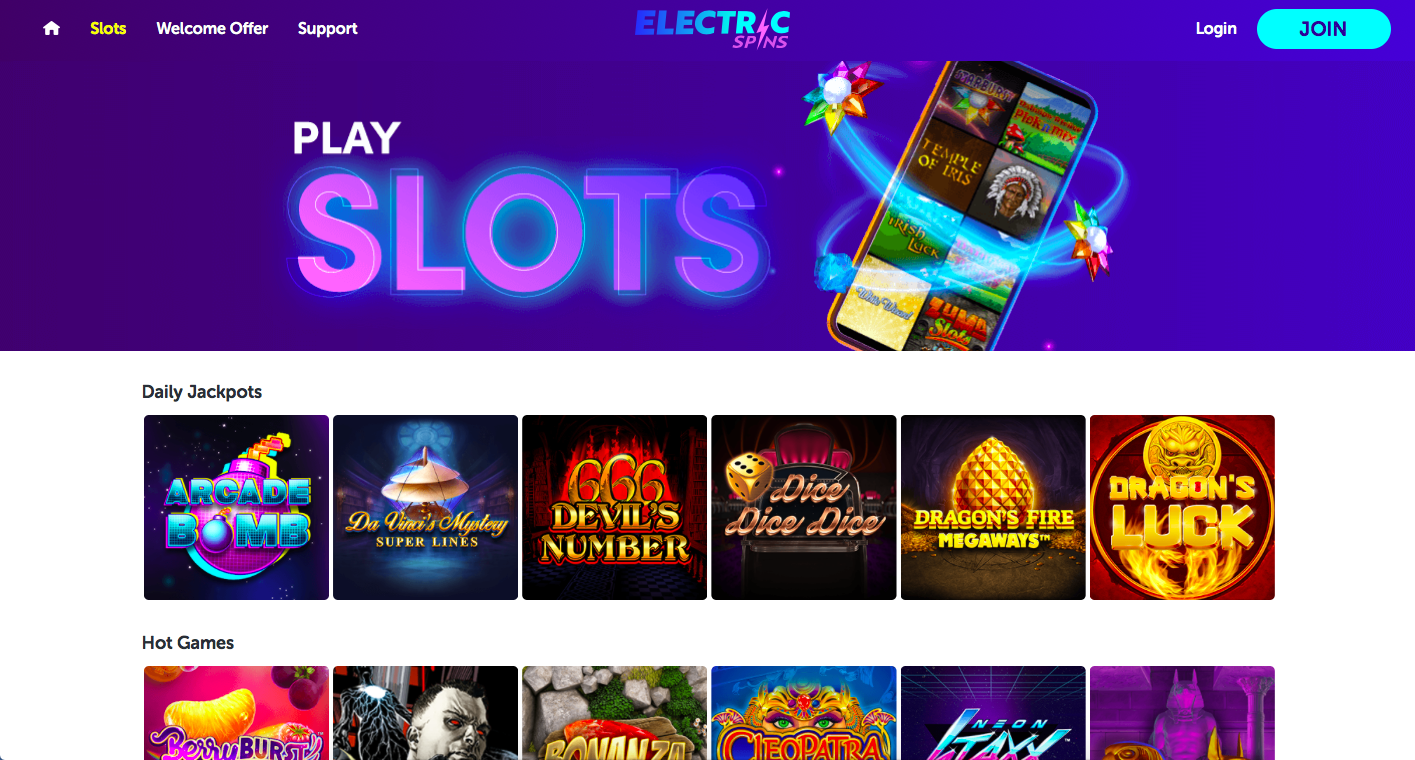Click the JOIN button
This screenshot has height=760, width=1415.
[x=1323, y=29]
